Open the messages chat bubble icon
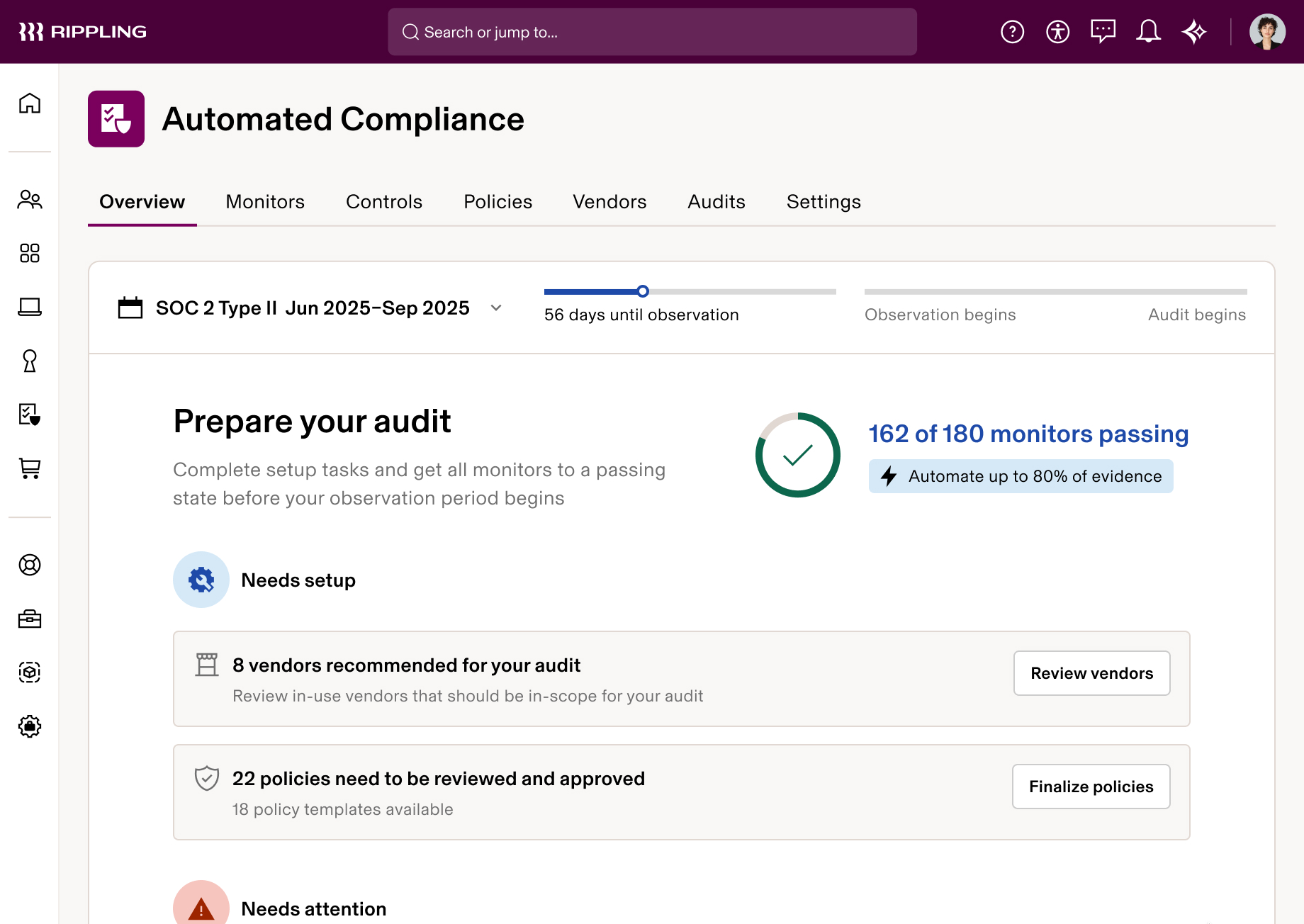This screenshot has height=924, width=1304. pyautogui.click(x=1103, y=31)
